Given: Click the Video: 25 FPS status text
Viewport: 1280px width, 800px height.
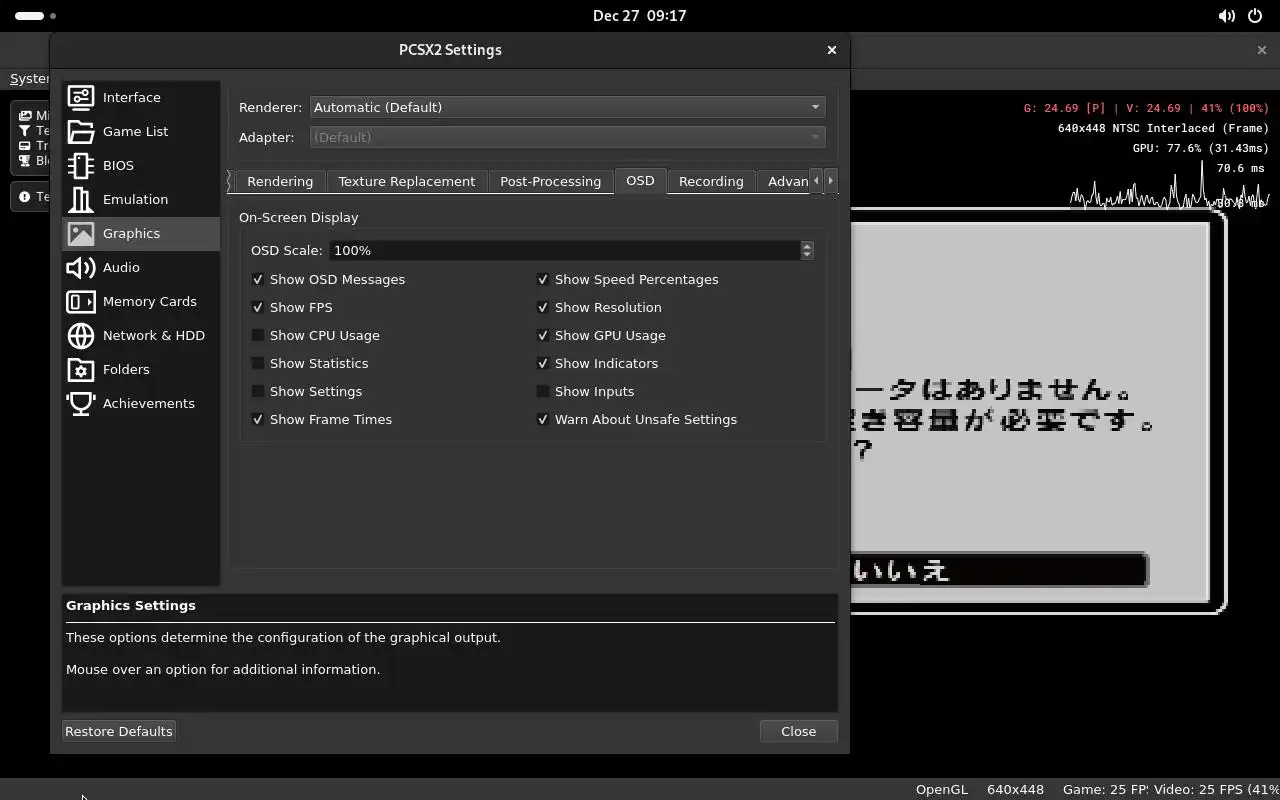Looking at the screenshot, I should (1216, 789).
